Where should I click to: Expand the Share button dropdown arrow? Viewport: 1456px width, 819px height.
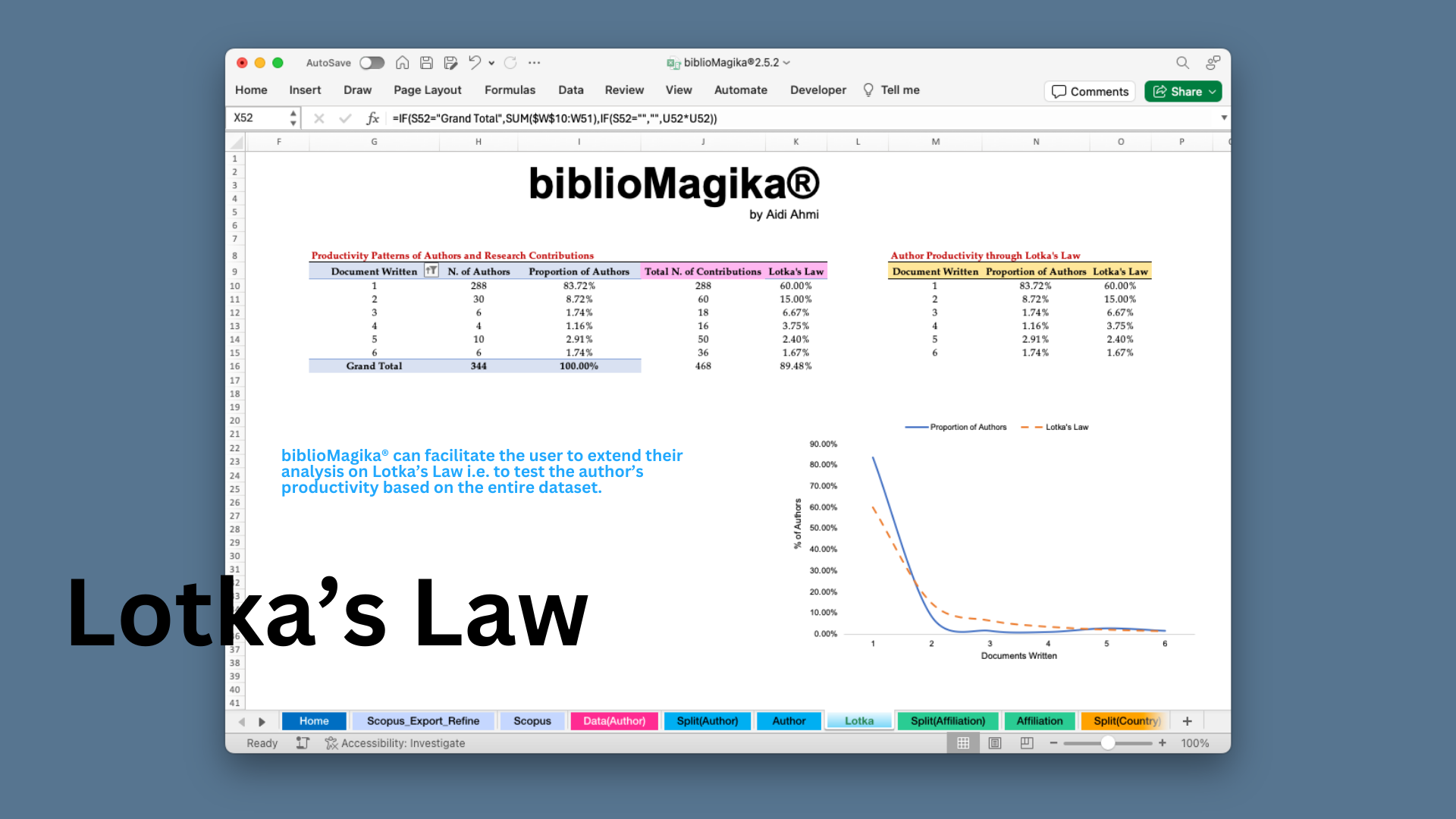pos(1211,91)
